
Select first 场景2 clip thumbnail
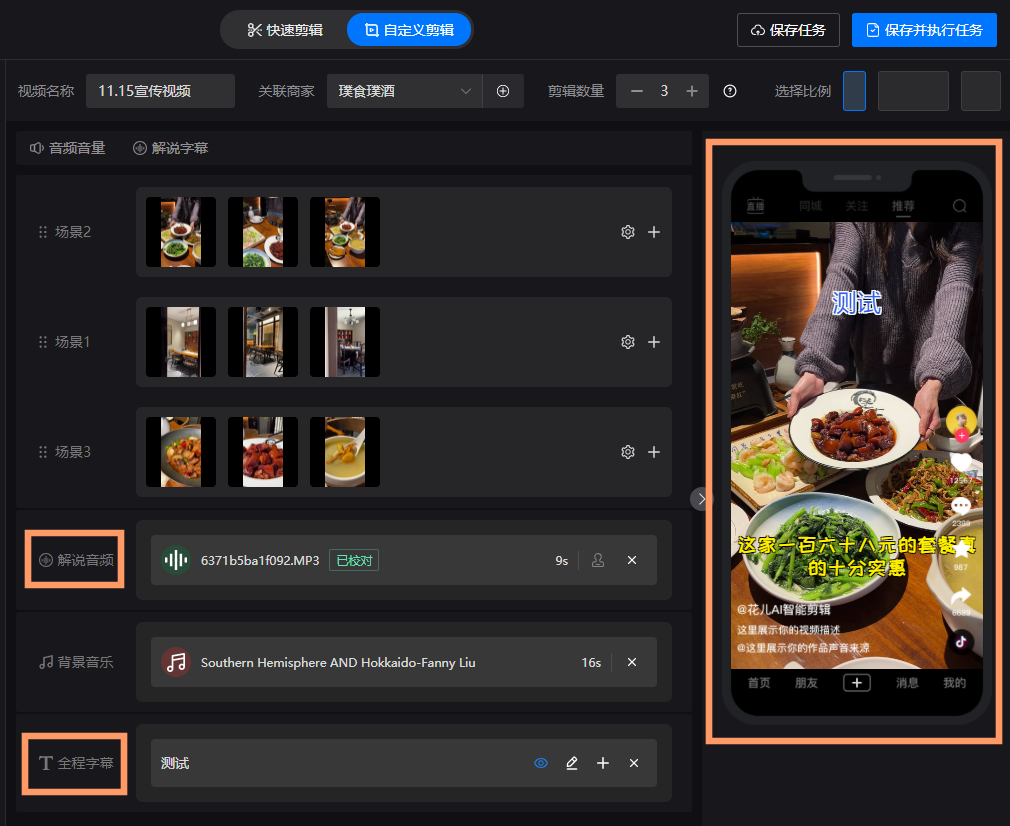[181, 232]
